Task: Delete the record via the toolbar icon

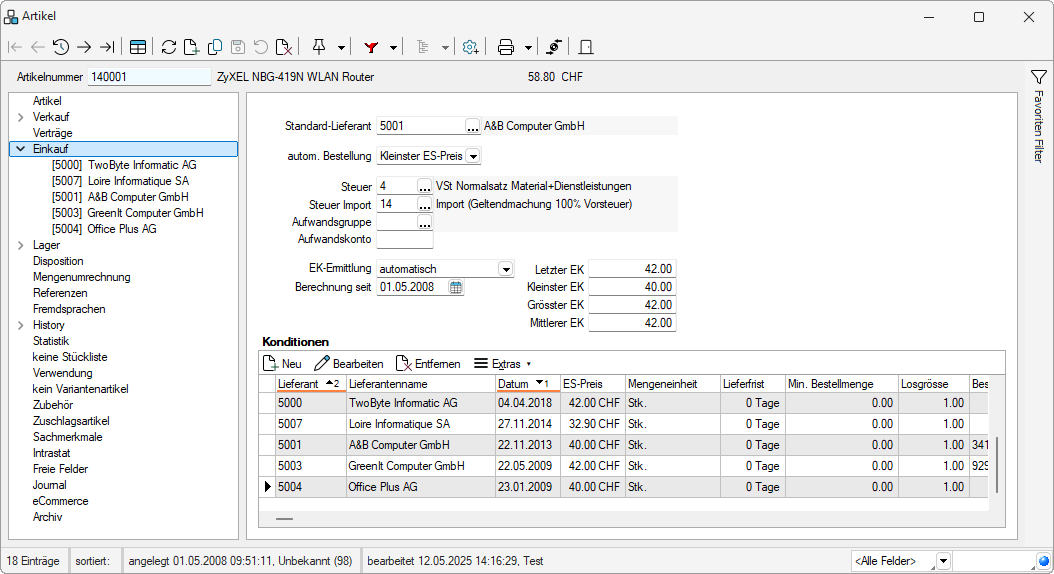Action: click(284, 47)
